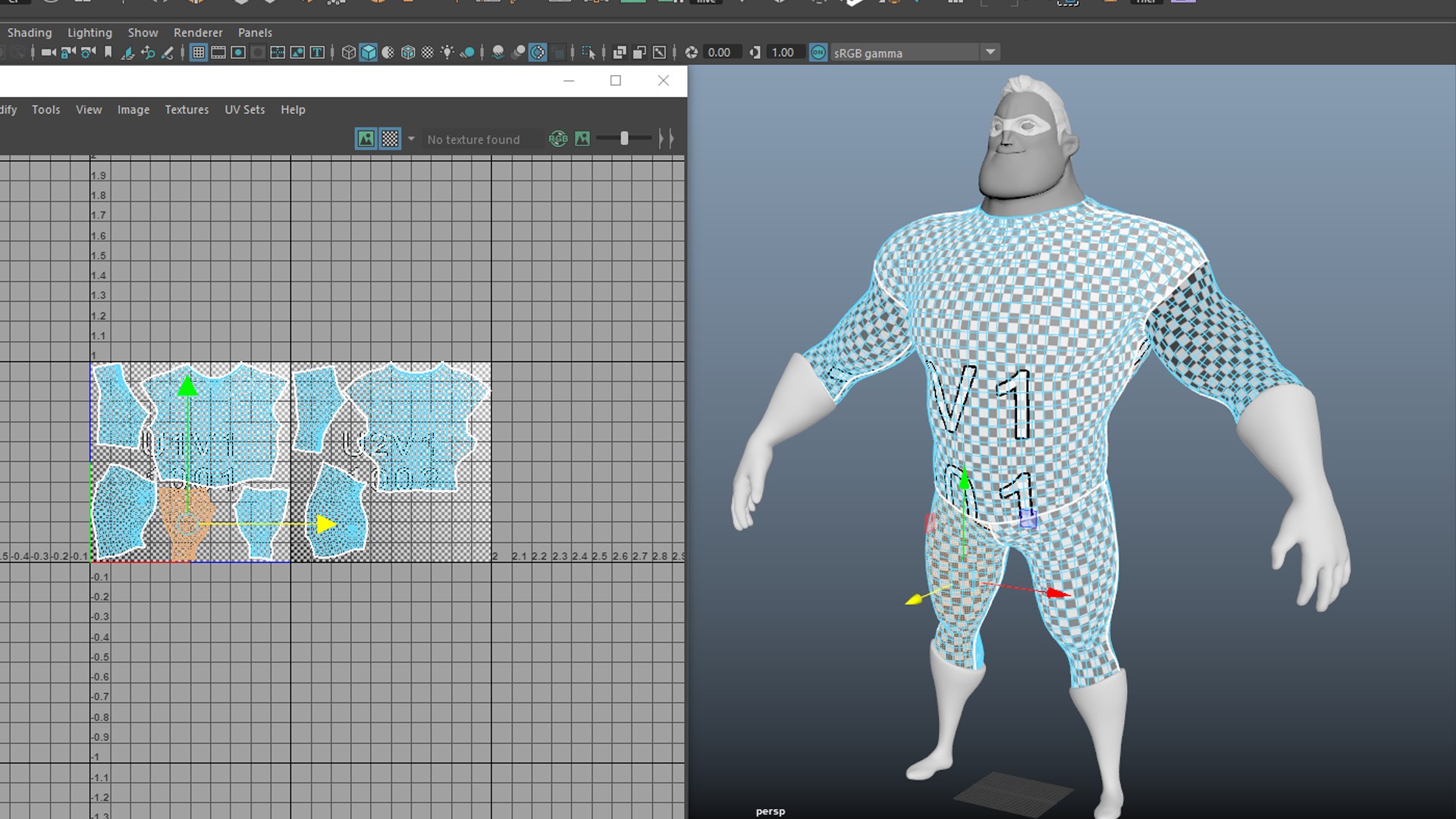Toggle Use All Lights bulb icon
This screenshot has height=819, width=1456.
point(447,52)
